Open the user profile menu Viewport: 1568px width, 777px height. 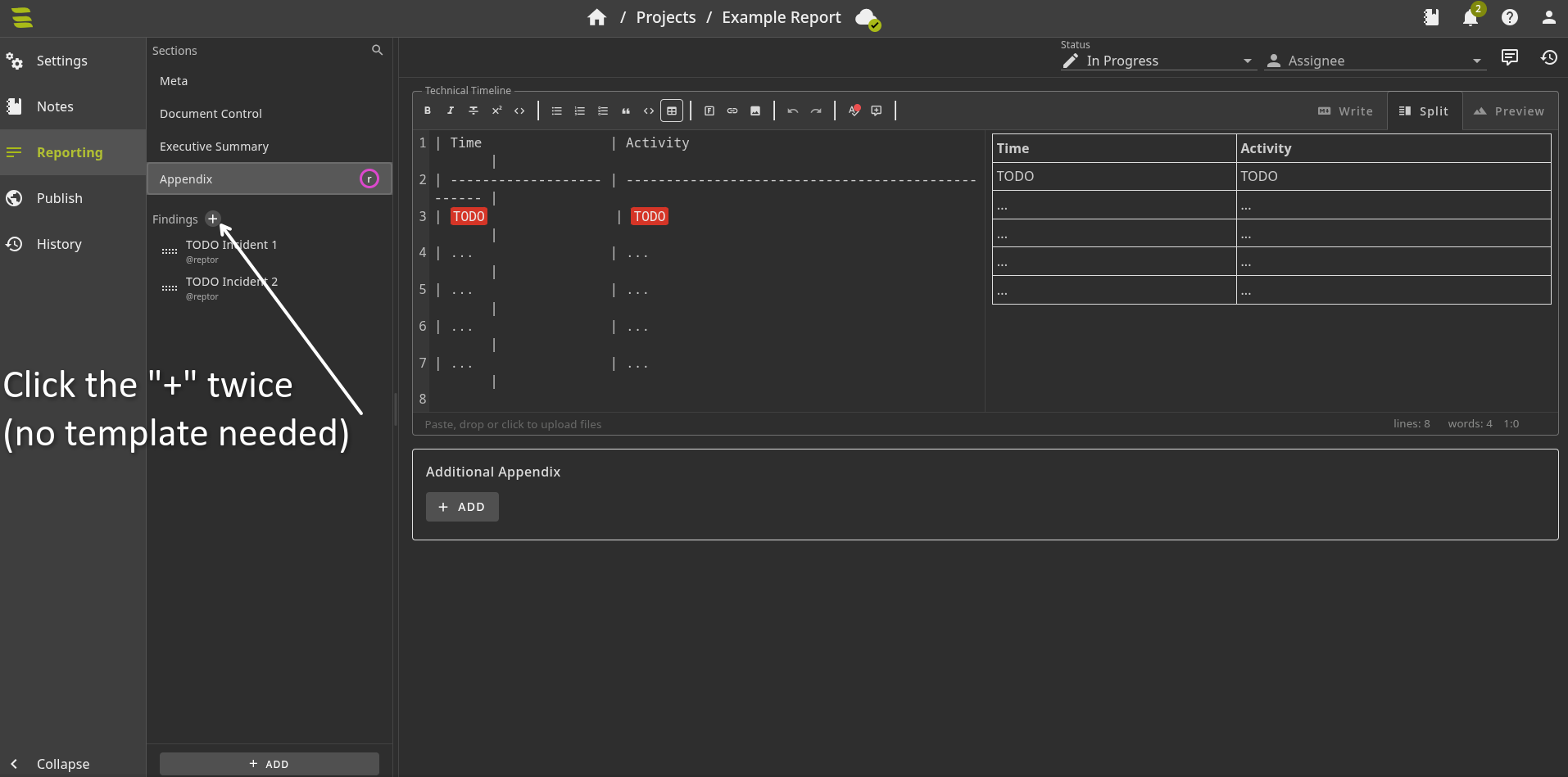[x=1548, y=17]
